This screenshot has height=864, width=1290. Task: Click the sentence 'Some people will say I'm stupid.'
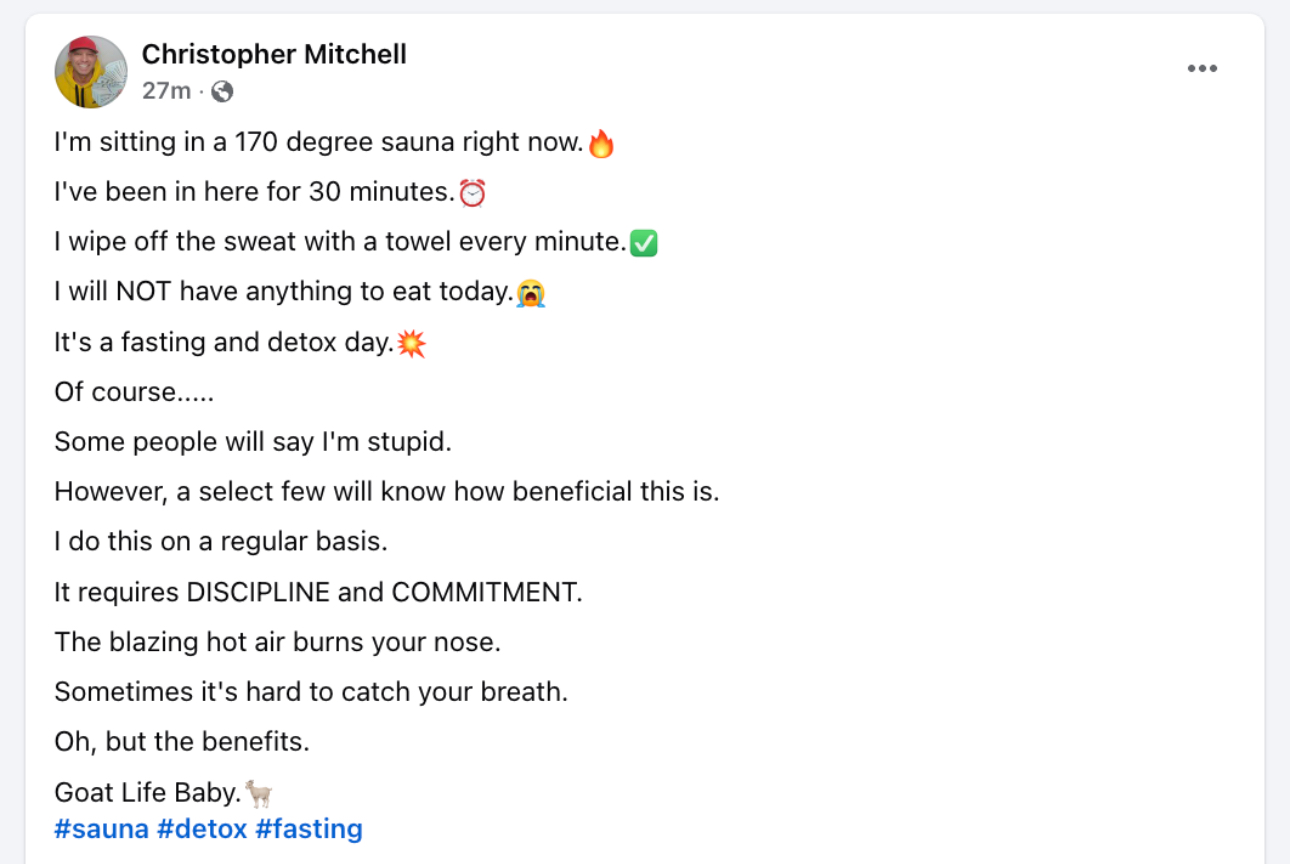[x=253, y=442]
